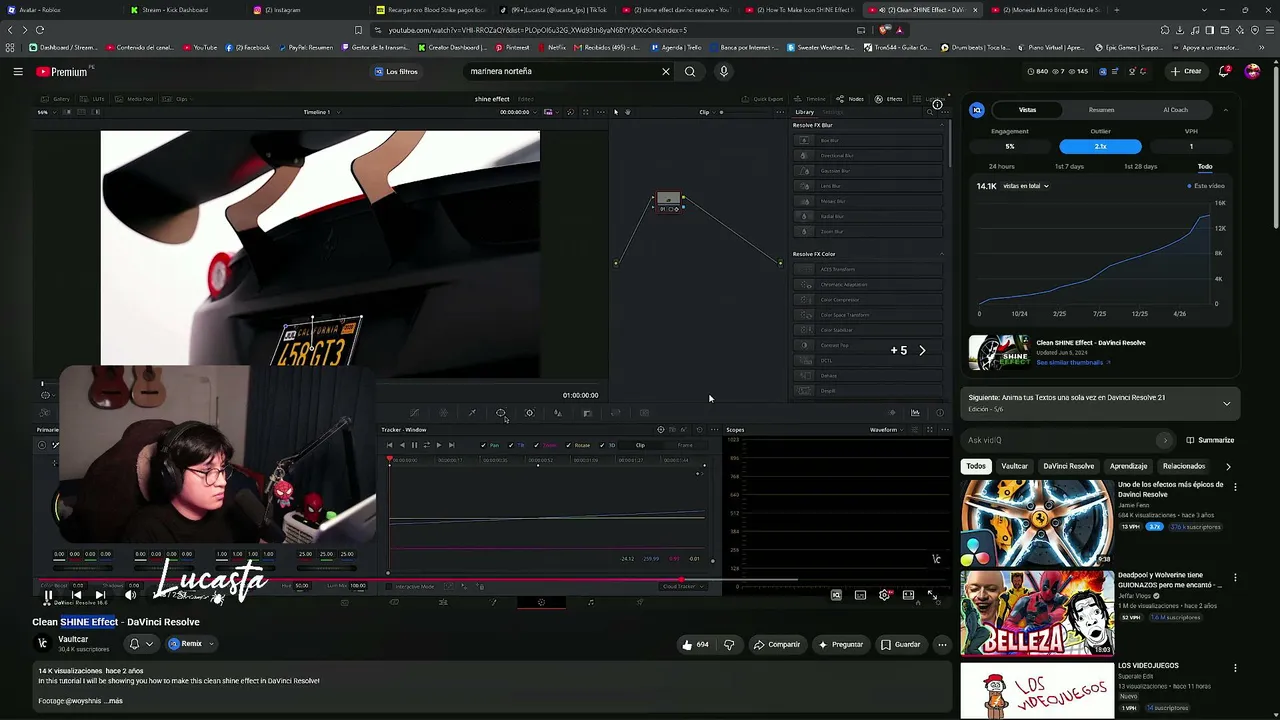The image size is (1280, 720).
Task: Select the 'Vaultcar' filter chip
Action: [x=1014, y=466]
